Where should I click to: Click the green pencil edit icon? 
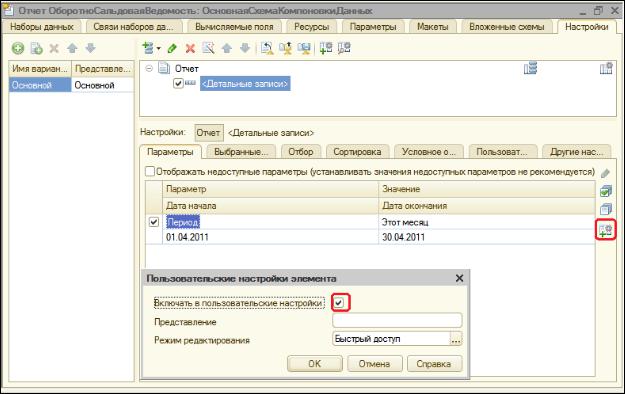click(x=172, y=48)
